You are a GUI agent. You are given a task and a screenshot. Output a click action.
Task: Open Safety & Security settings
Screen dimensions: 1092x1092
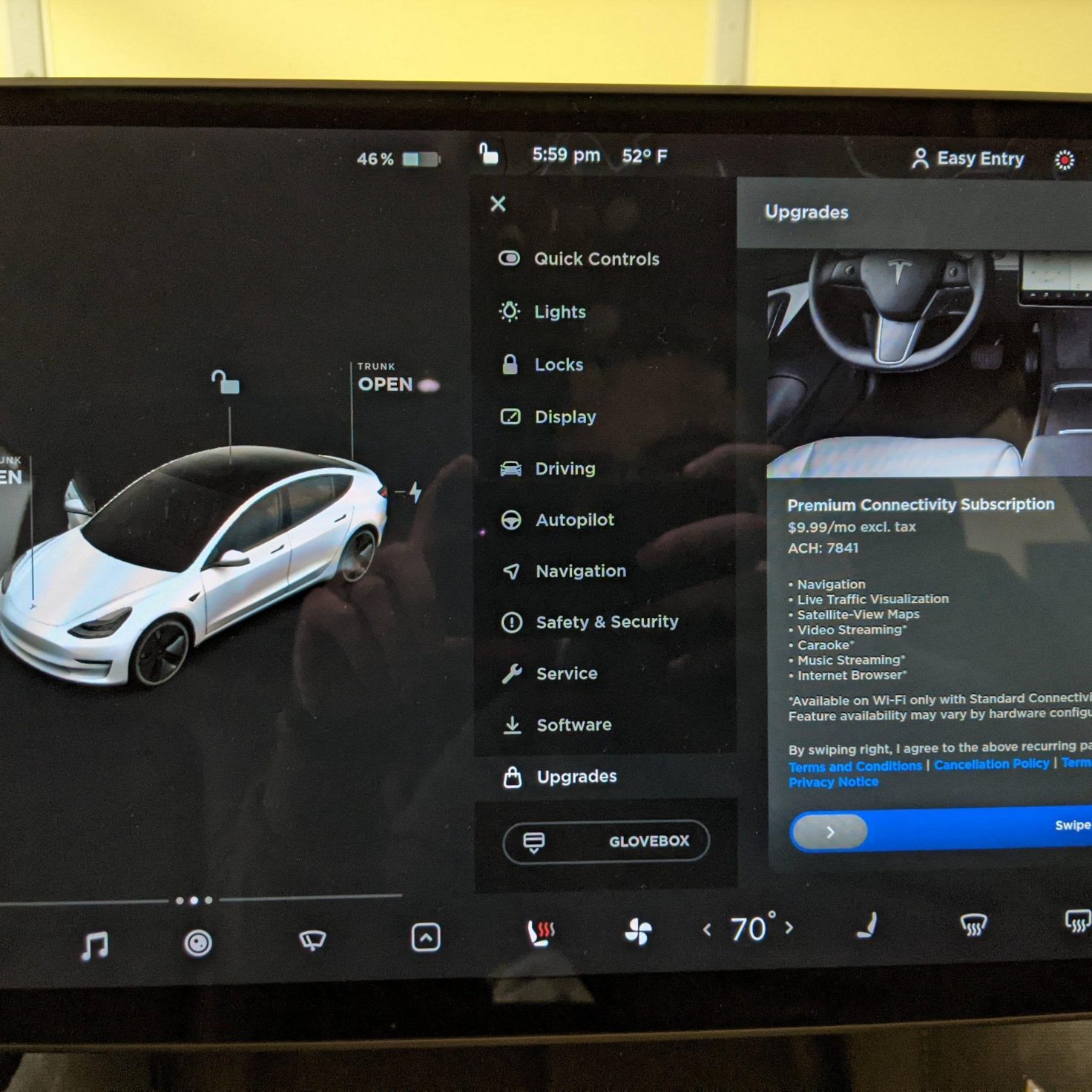click(589, 622)
